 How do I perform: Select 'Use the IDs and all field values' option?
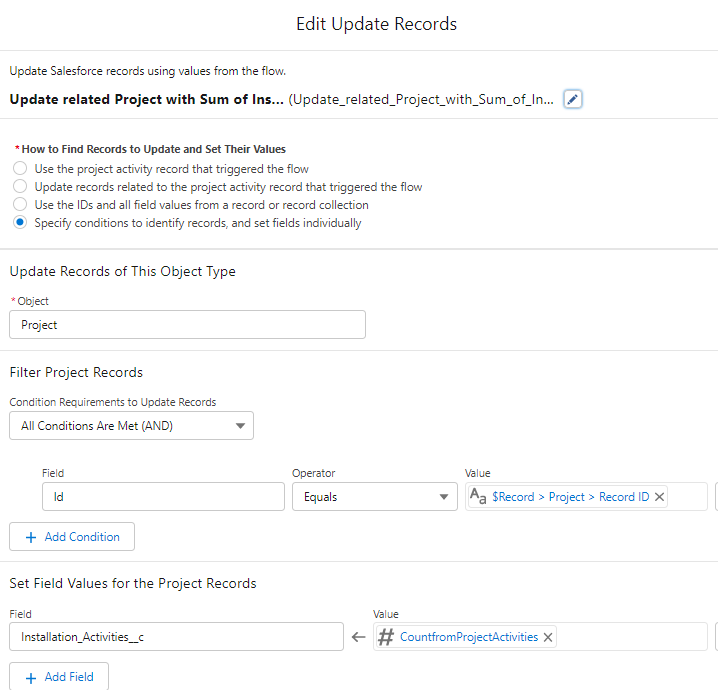click(x=20, y=205)
